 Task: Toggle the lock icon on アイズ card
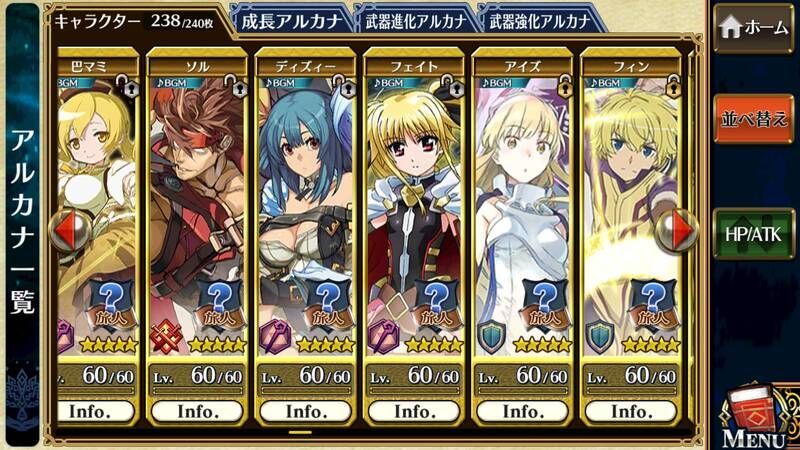point(564,86)
